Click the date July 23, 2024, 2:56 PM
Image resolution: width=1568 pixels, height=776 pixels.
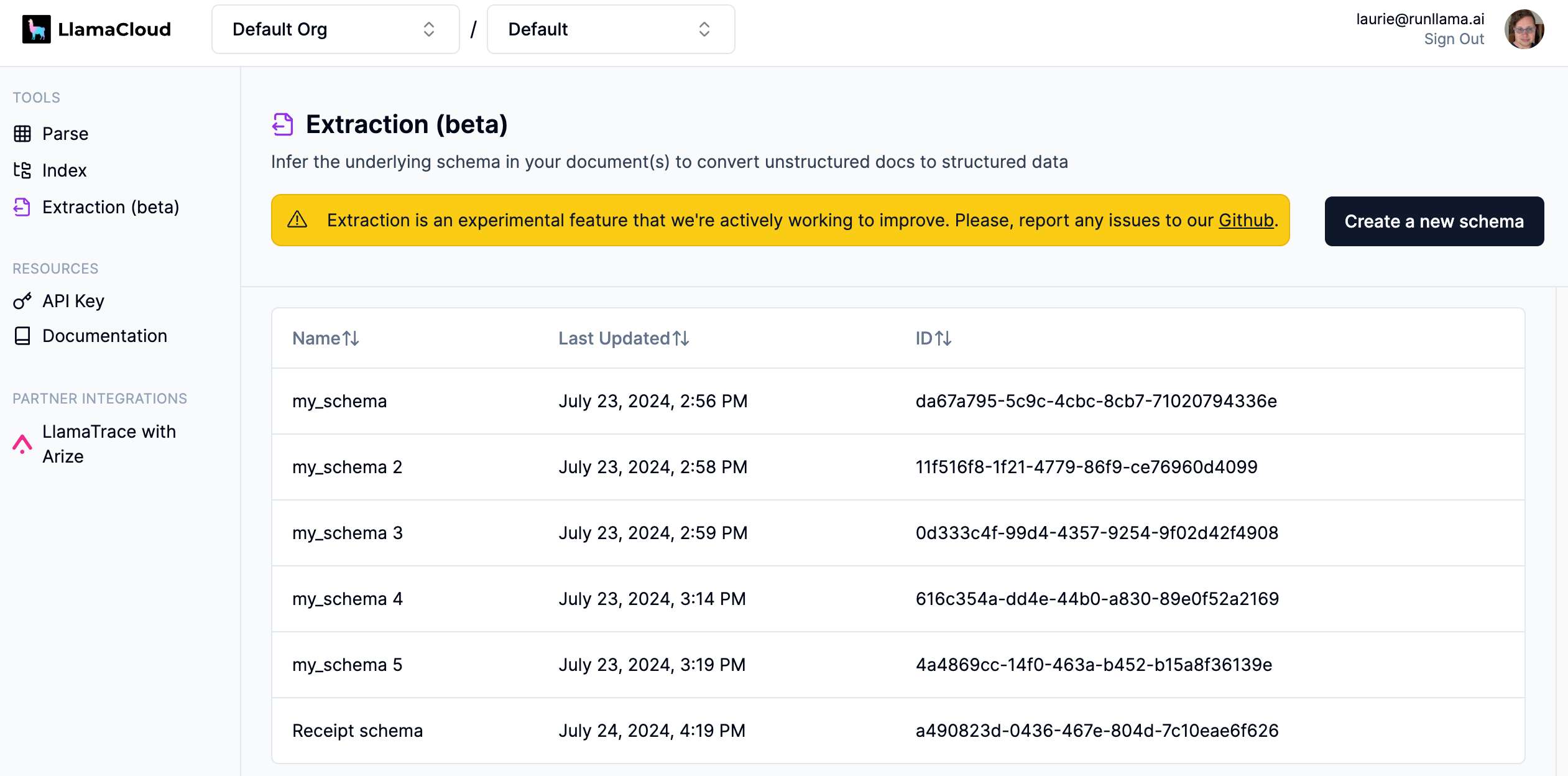pos(653,401)
